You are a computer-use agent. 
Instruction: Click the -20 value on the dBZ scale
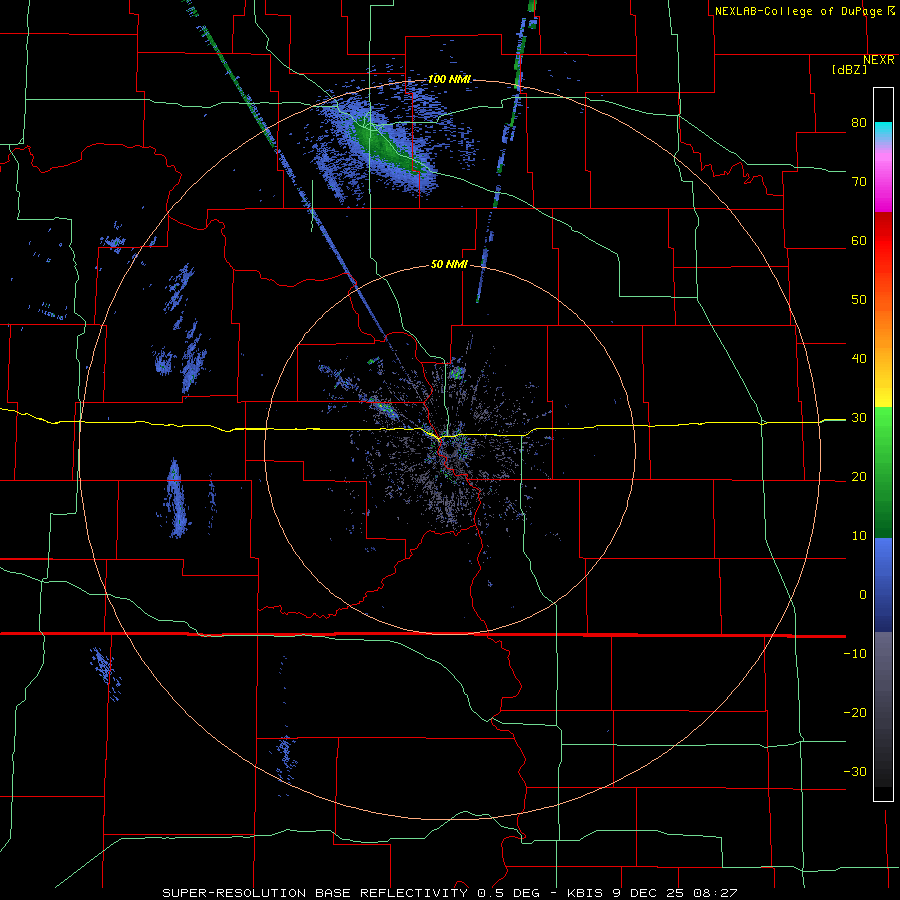855,713
